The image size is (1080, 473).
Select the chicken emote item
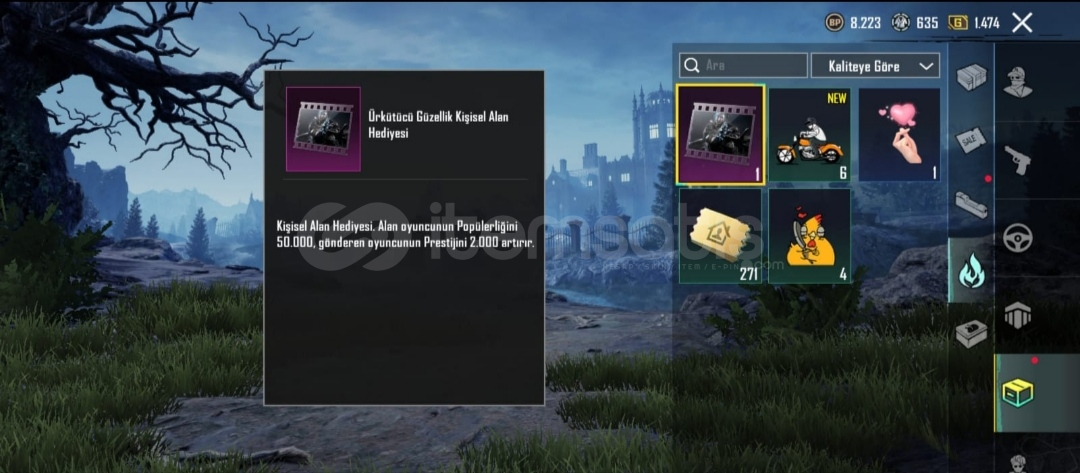click(x=809, y=236)
